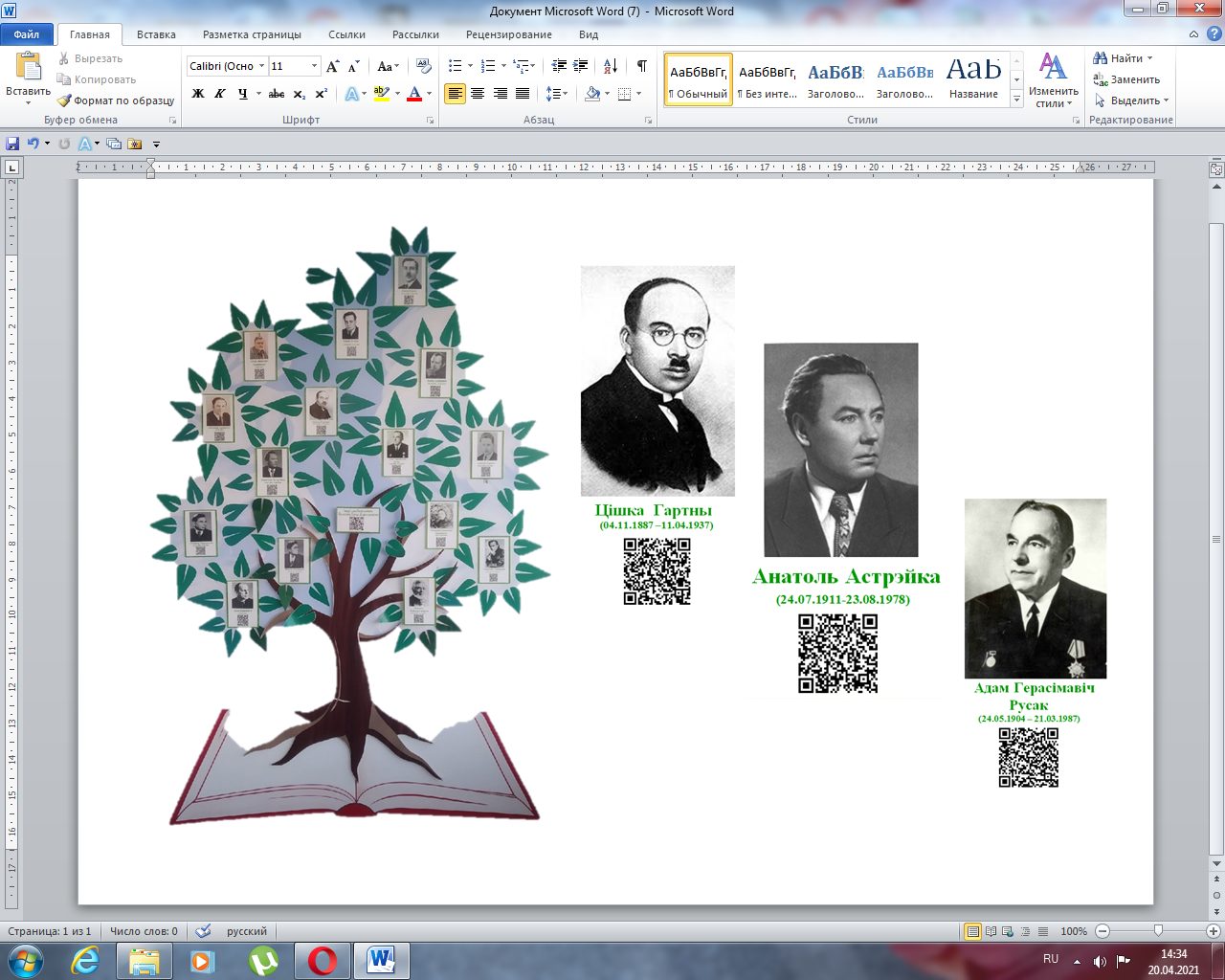Screen dimensions: 1225x980
Task: Click the shading paint bucket icon
Action: click(592, 94)
